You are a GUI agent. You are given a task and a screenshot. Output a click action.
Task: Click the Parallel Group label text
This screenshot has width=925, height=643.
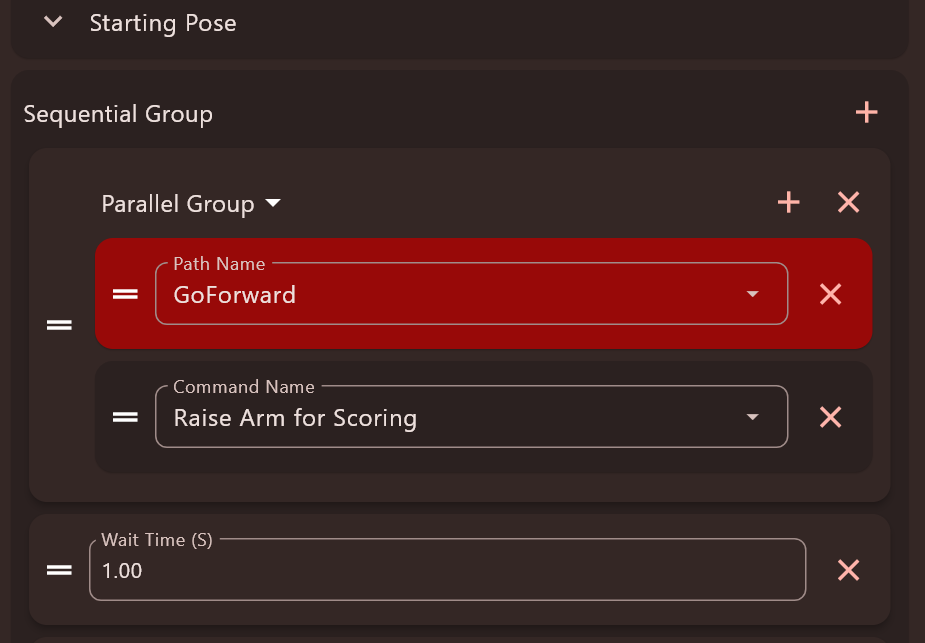[x=178, y=204]
